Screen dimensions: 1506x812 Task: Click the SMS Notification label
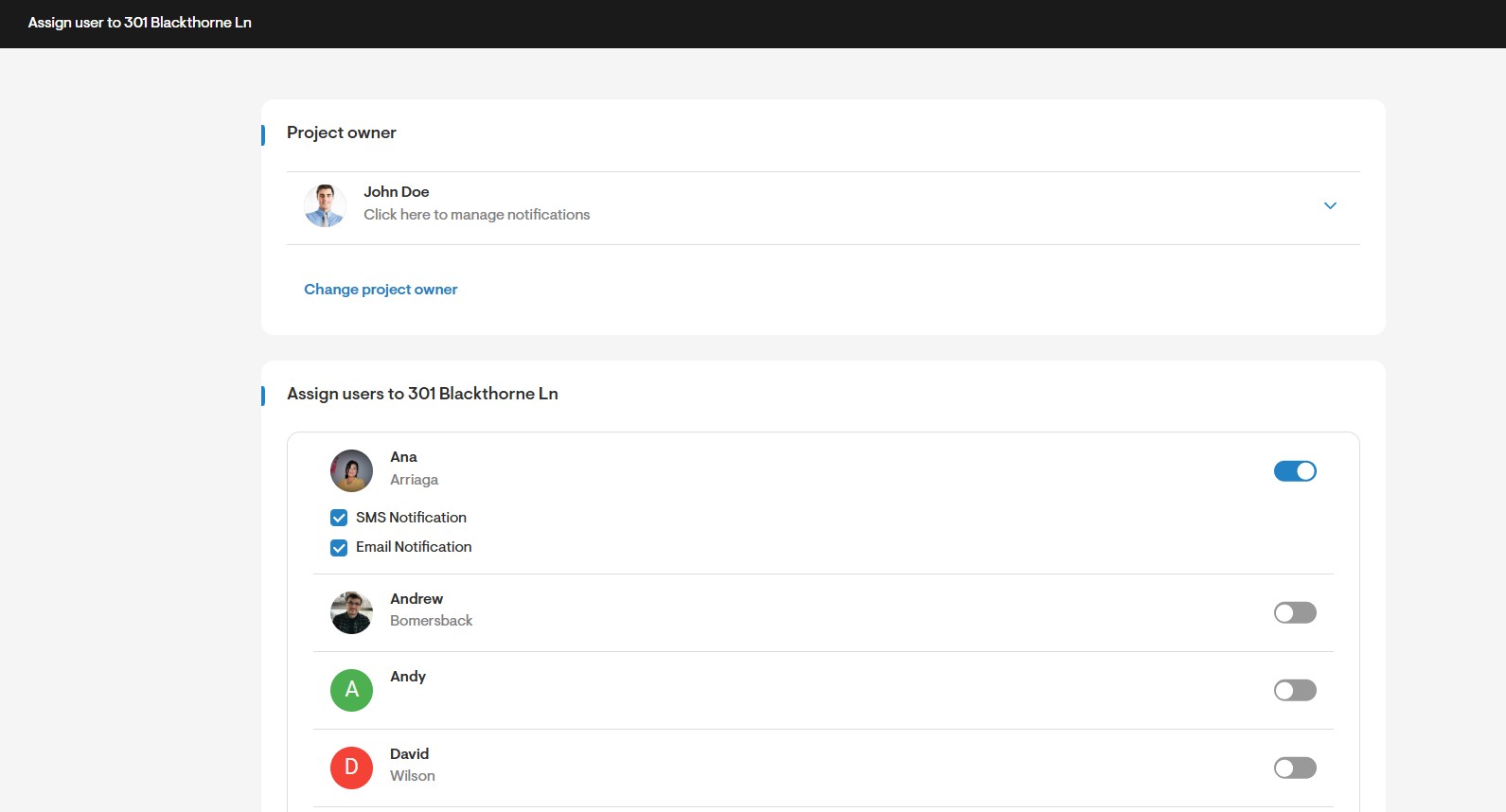pyautogui.click(x=412, y=518)
